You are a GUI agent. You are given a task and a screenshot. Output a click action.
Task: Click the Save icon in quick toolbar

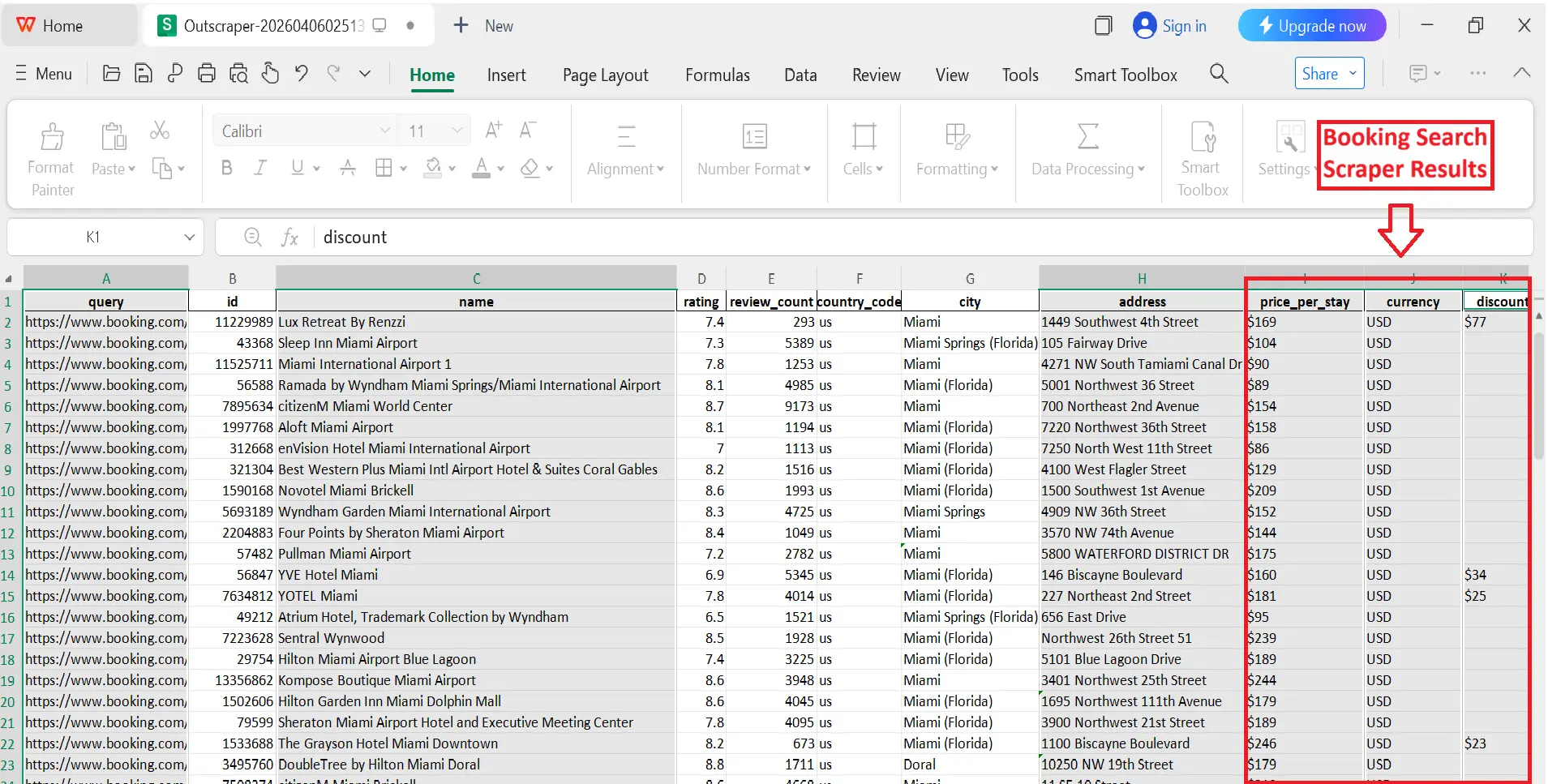click(x=144, y=74)
